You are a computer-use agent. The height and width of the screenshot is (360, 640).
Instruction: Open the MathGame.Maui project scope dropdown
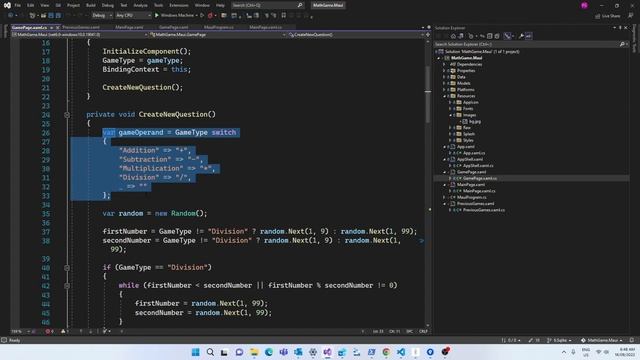pyautogui.click(x=79, y=35)
